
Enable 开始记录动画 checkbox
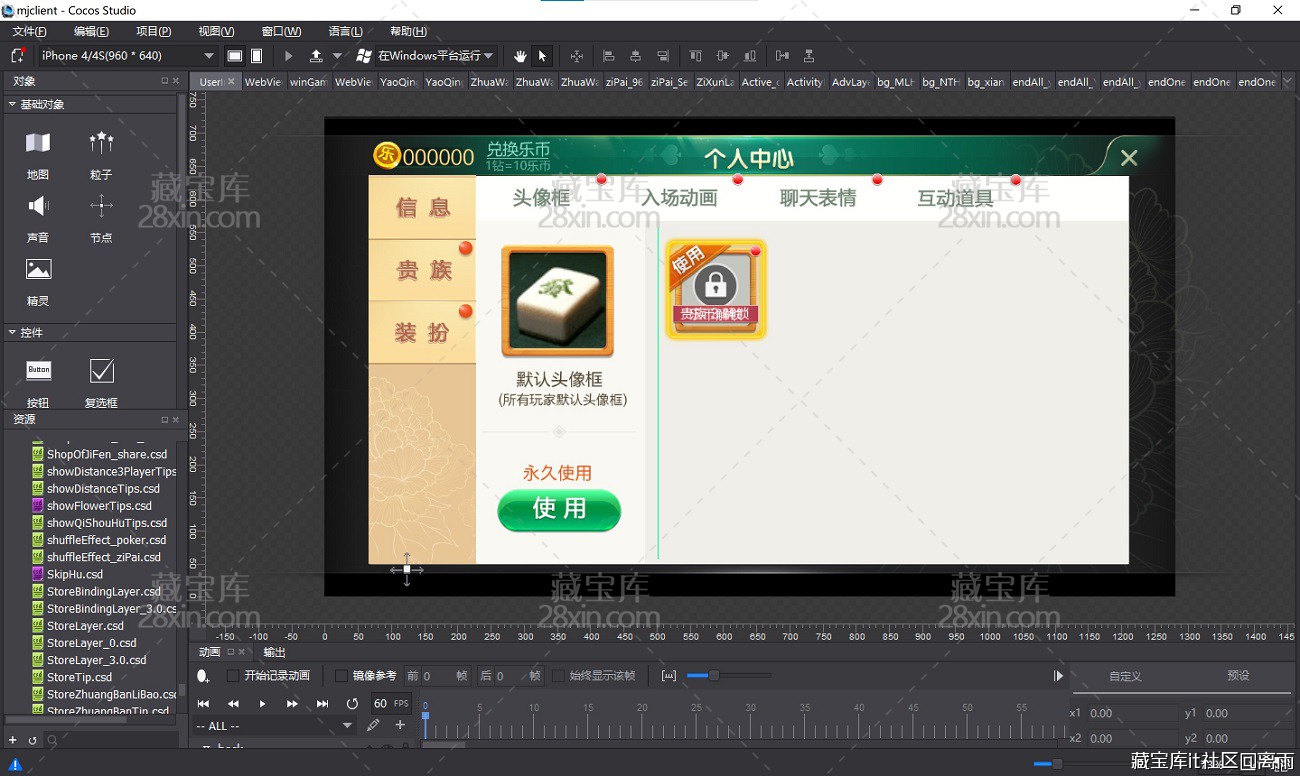coord(233,676)
